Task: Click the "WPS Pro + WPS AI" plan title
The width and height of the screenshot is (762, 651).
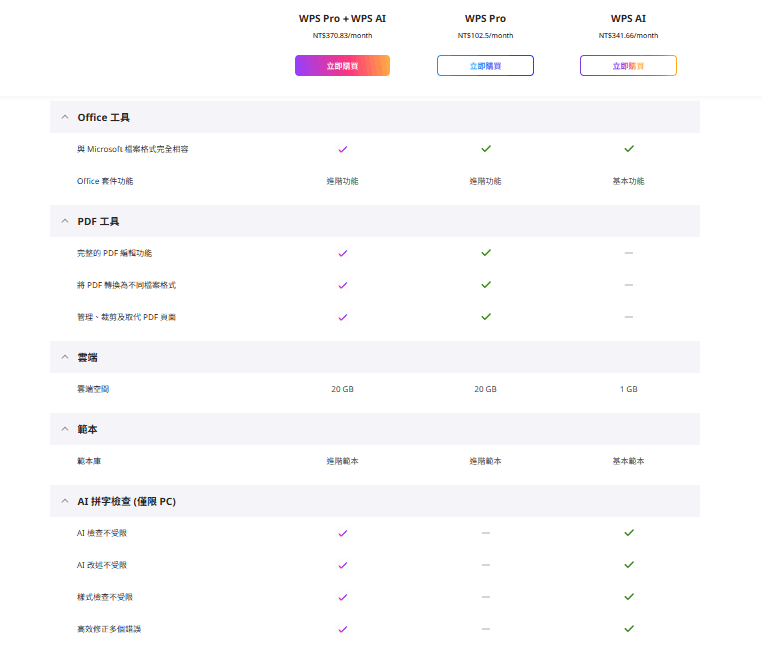Action: coord(342,18)
